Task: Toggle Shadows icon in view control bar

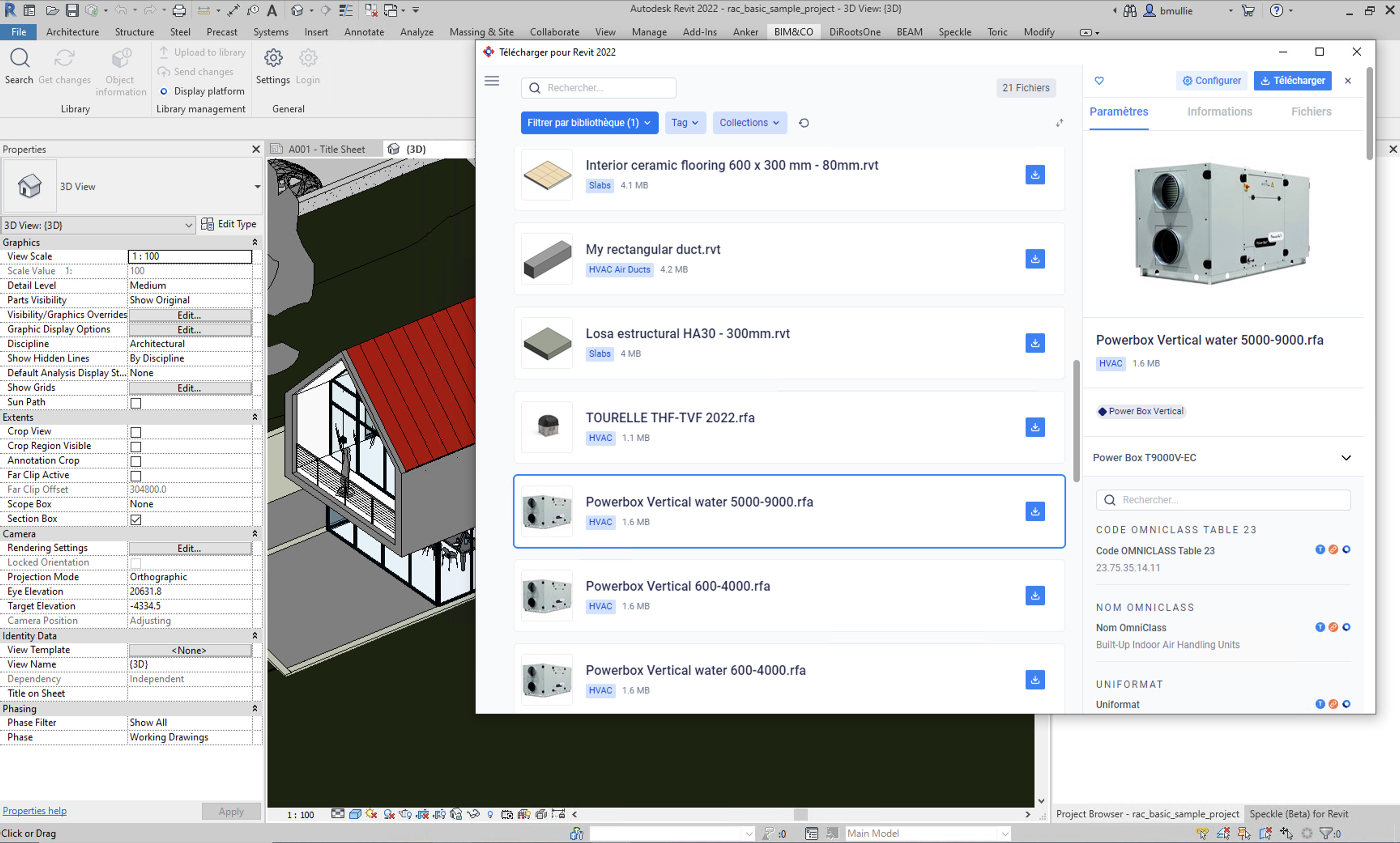Action: click(x=389, y=814)
